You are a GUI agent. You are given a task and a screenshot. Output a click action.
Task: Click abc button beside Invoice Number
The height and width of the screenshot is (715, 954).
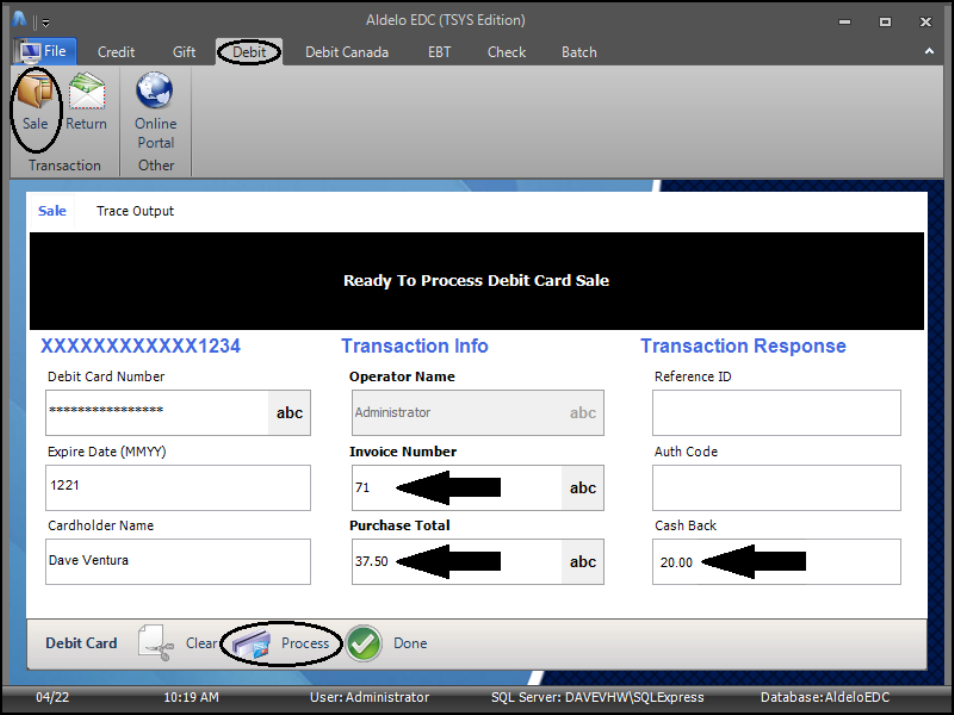coord(583,487)
